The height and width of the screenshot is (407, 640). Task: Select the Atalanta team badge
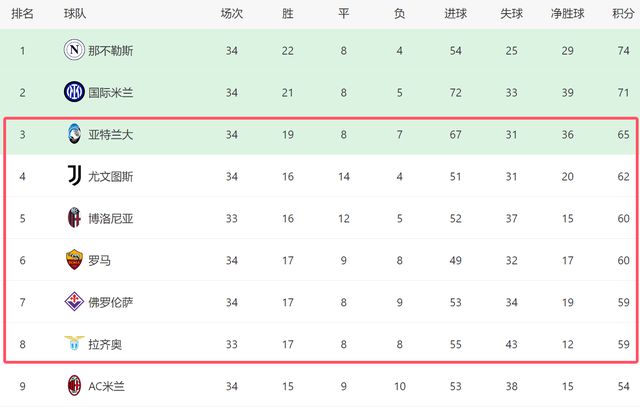tap(74, 134)
